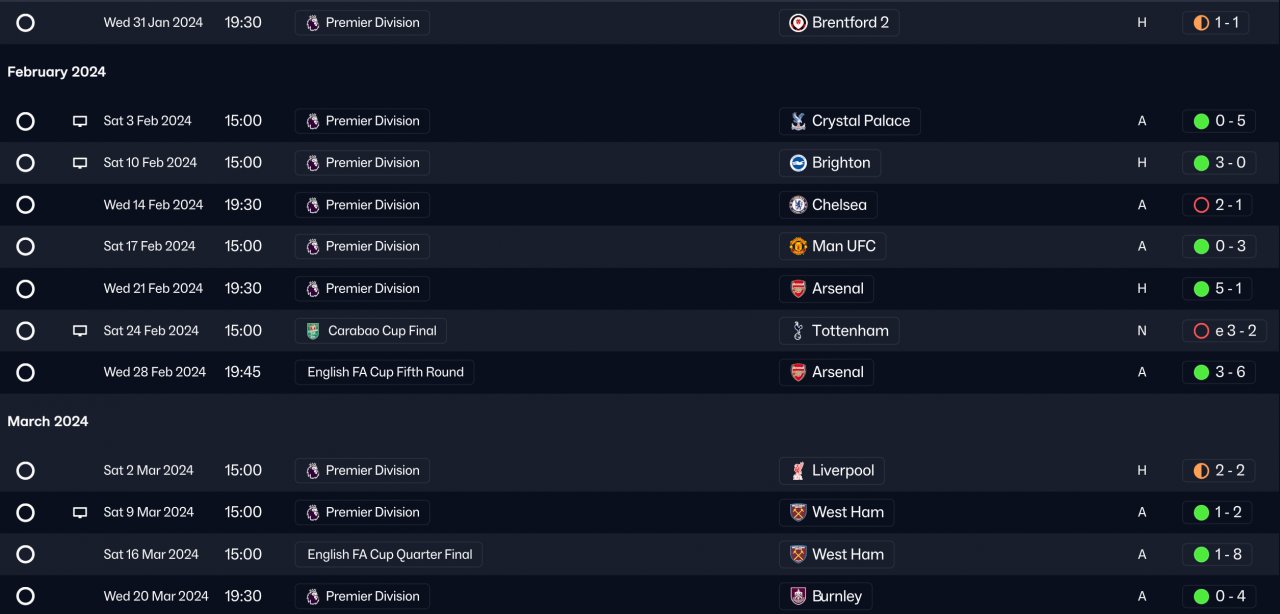The height and width of the screenshot is (614, 1280).
Task: Open the Brighton team page
Action: 830,163
